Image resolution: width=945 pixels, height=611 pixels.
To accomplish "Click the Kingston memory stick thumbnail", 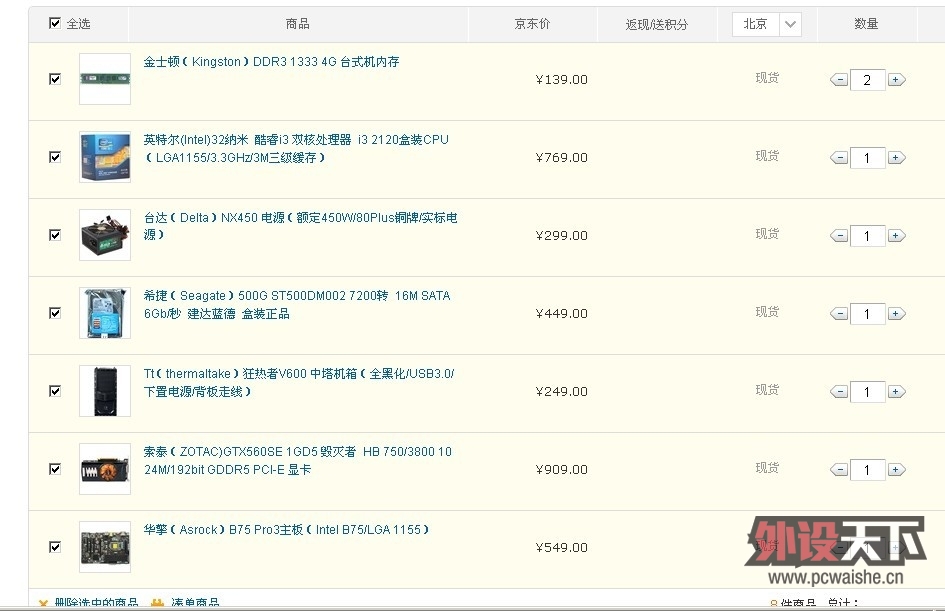I will [x=105, y=79].
